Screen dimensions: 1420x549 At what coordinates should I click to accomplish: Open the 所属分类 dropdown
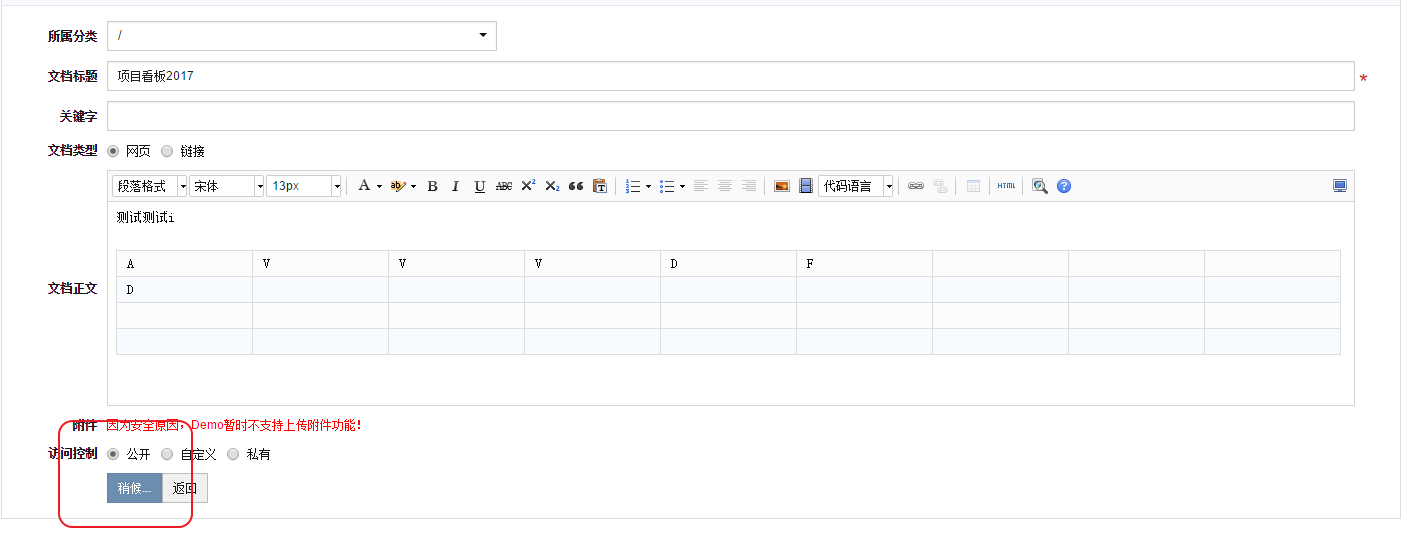302,36
